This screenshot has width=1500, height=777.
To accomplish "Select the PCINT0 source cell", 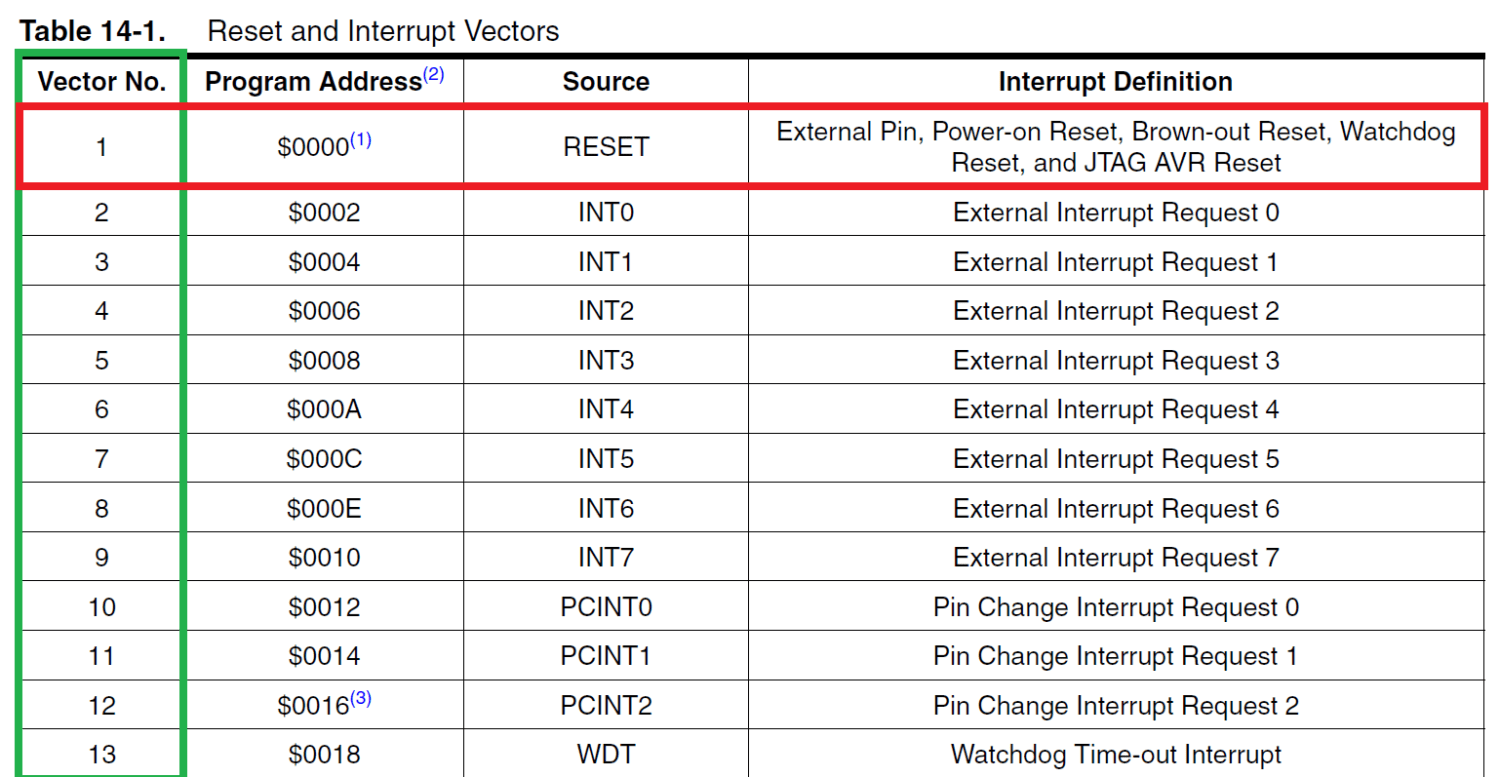I will pos(605,607).
